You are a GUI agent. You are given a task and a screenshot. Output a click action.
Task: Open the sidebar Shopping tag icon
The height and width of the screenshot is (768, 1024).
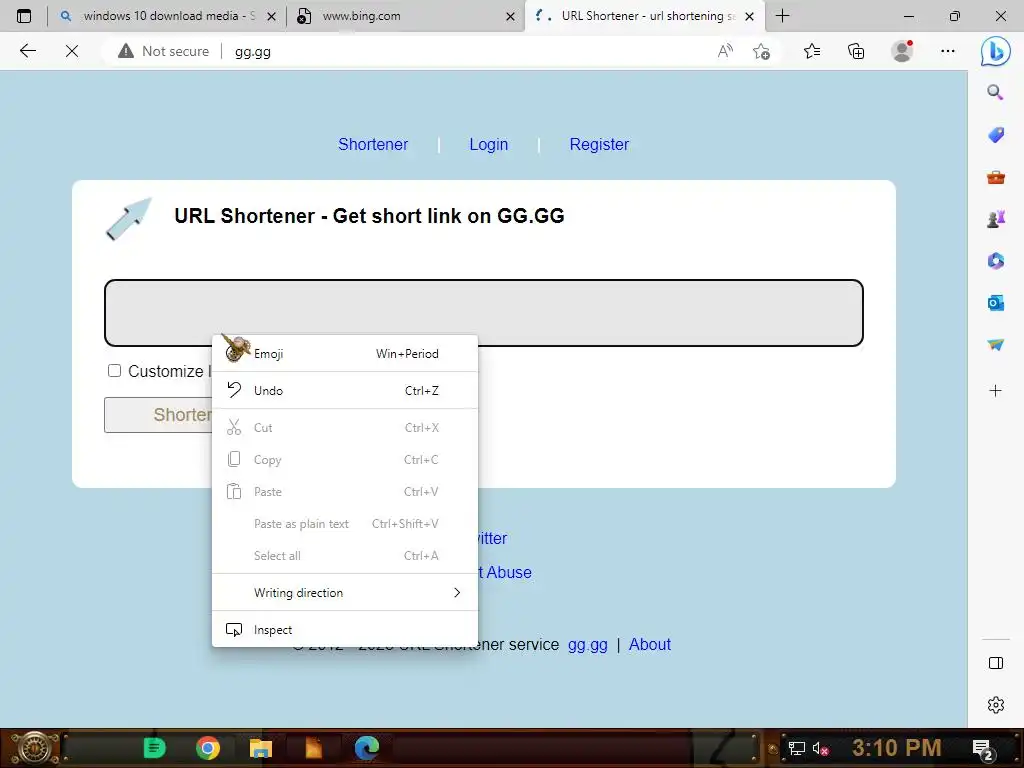995,135
